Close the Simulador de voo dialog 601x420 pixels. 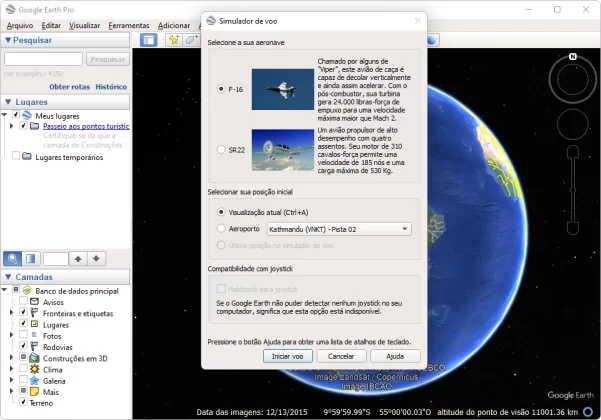(x=418, y=21)
